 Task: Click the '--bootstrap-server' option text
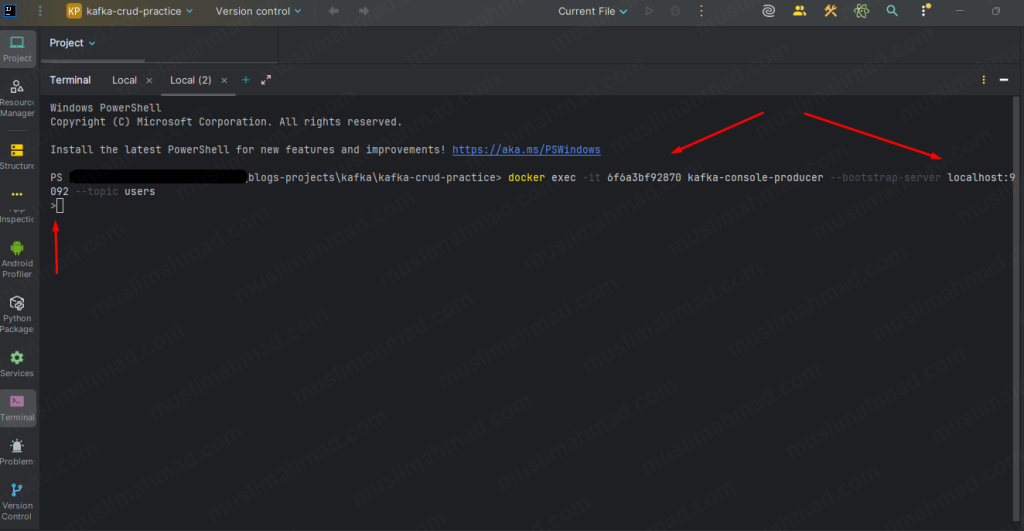coord(885,178)
